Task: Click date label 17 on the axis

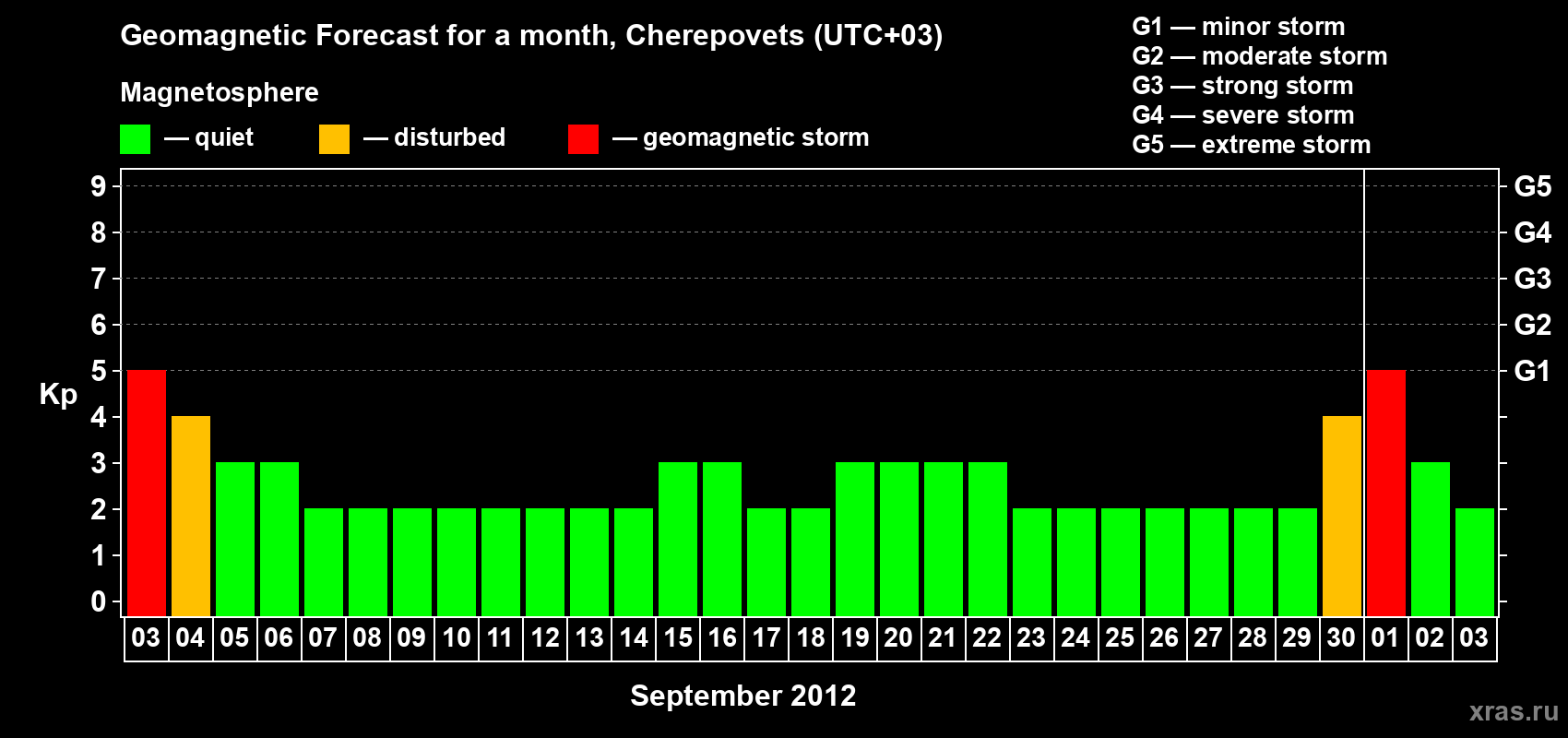Action: pos(766,638)
